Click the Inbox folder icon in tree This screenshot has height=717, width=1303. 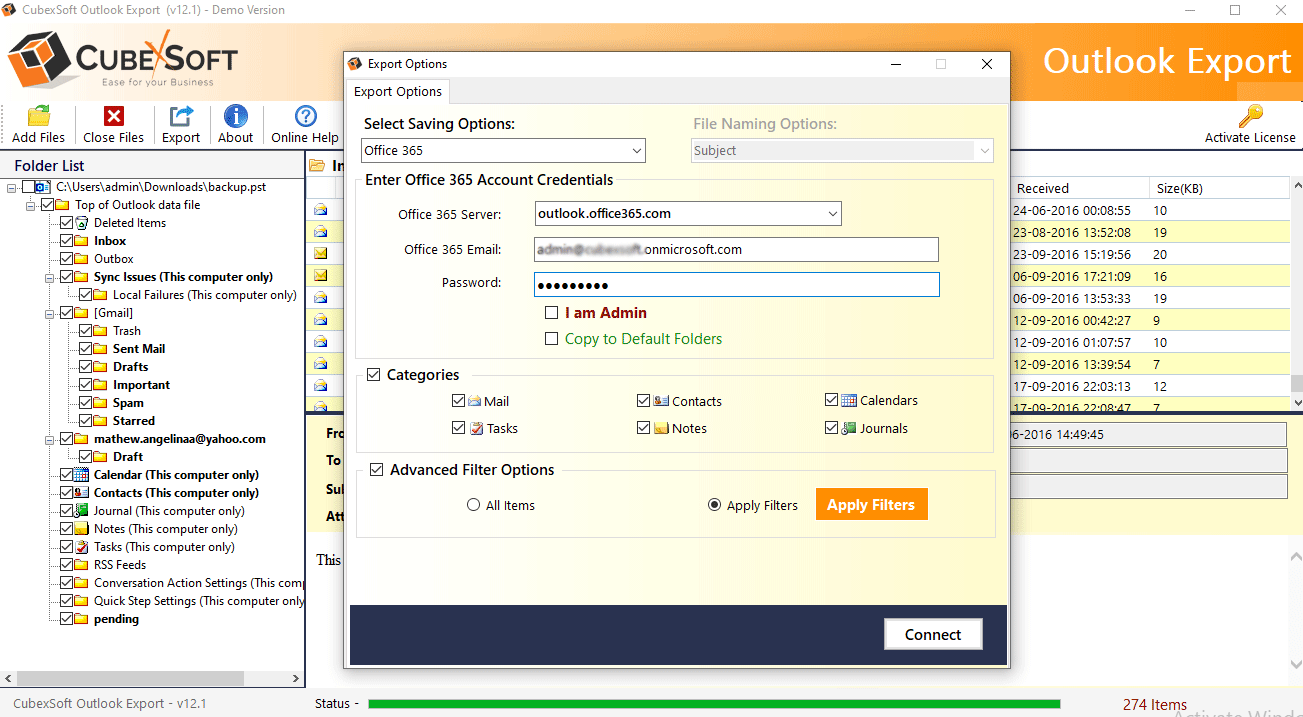pos(82,241)
